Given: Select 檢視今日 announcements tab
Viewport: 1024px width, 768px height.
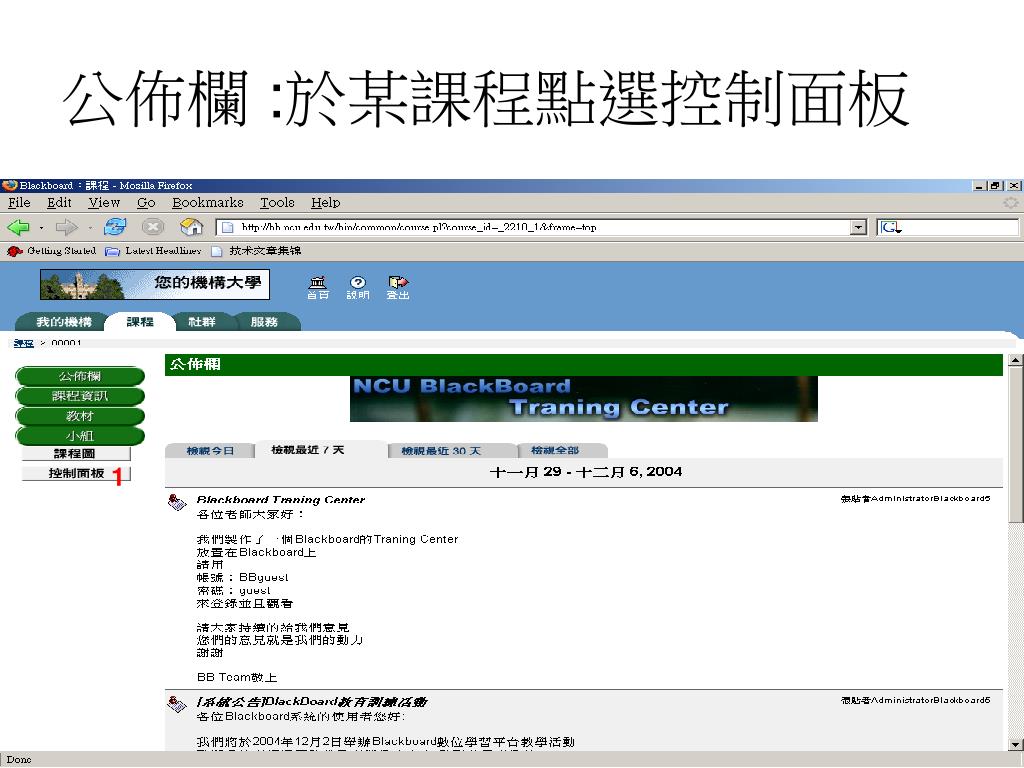Looking at the screenshot, I should tap(210, 451).
